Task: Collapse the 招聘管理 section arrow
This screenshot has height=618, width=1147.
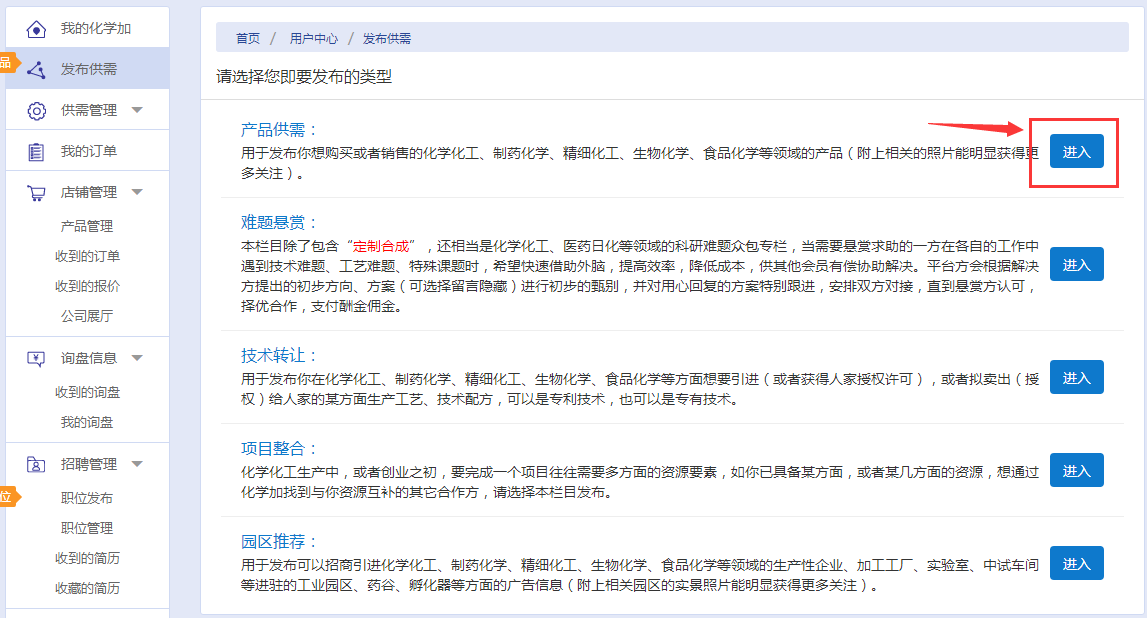Action: 137,464
